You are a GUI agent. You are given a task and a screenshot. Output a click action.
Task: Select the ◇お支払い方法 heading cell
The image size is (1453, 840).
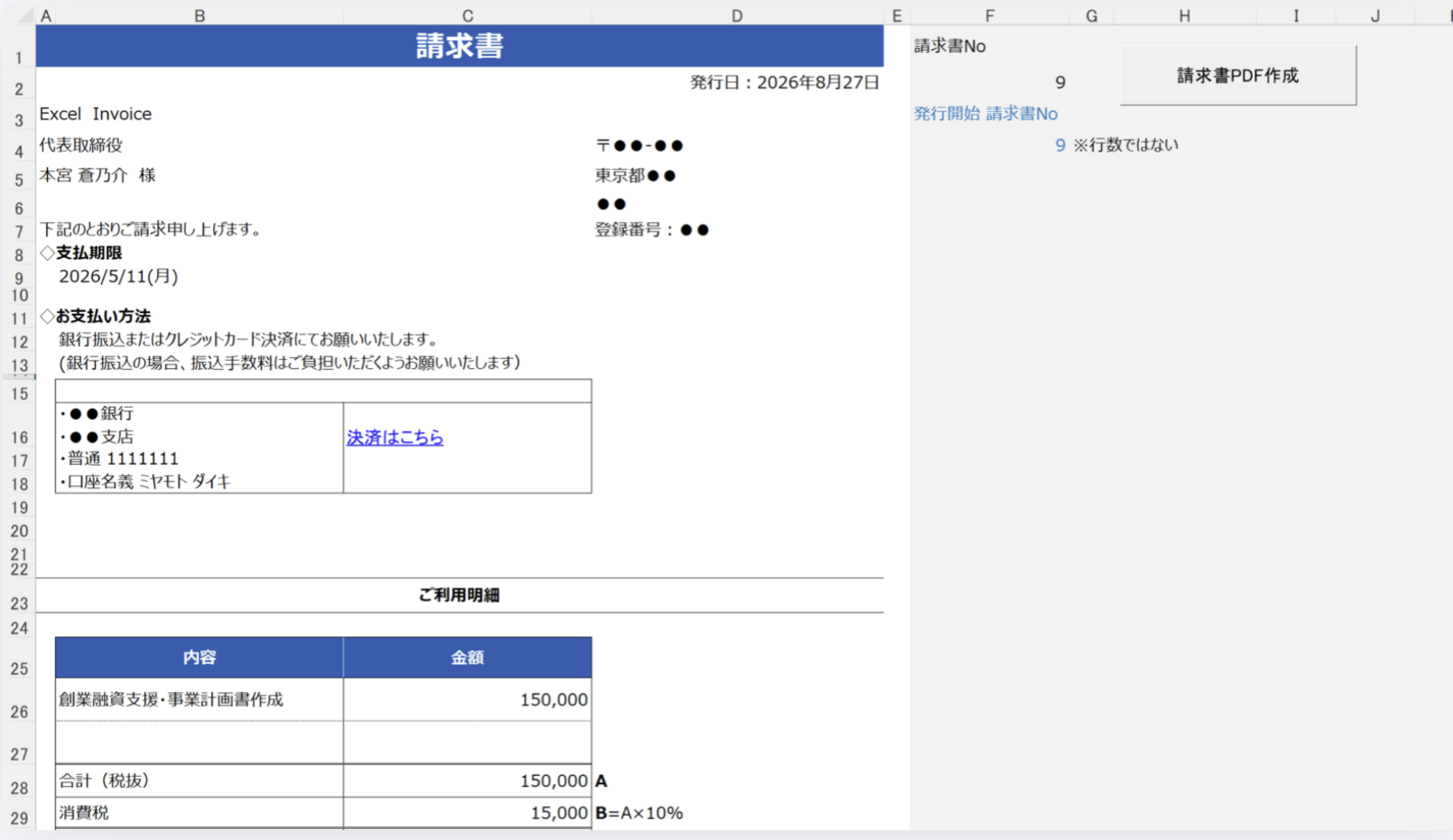click(x=96, y=316)
